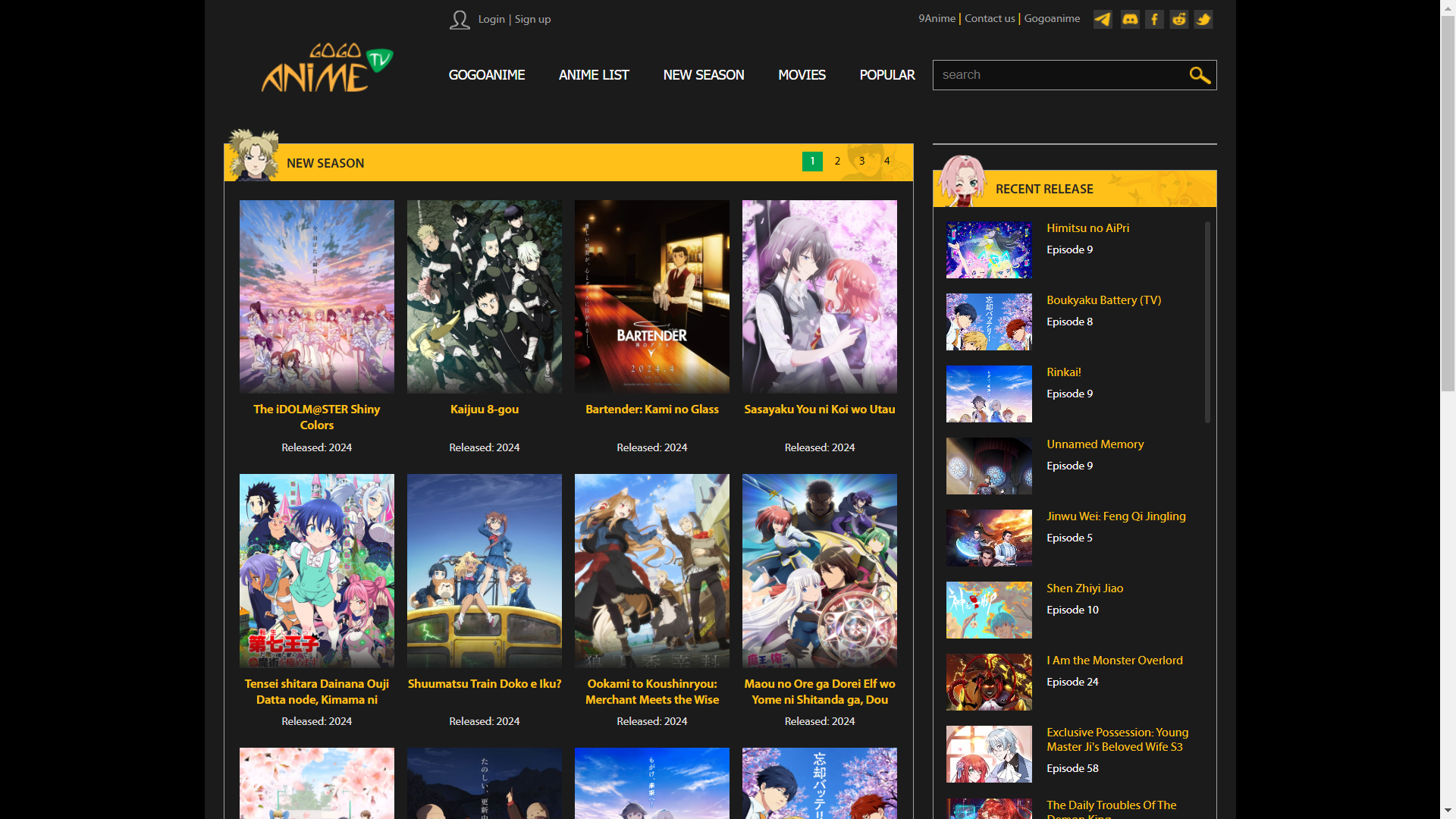Focus the search input field

coord(1060,75)
